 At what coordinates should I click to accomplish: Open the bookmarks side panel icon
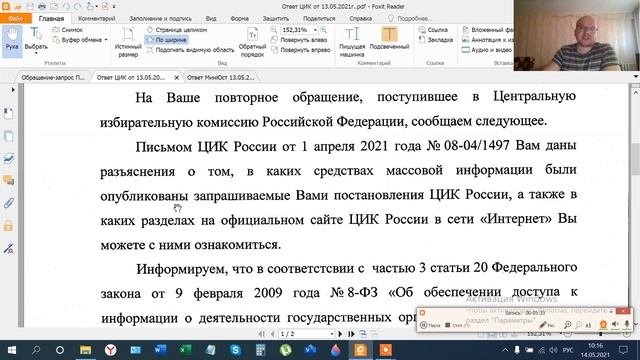[8, 113]
